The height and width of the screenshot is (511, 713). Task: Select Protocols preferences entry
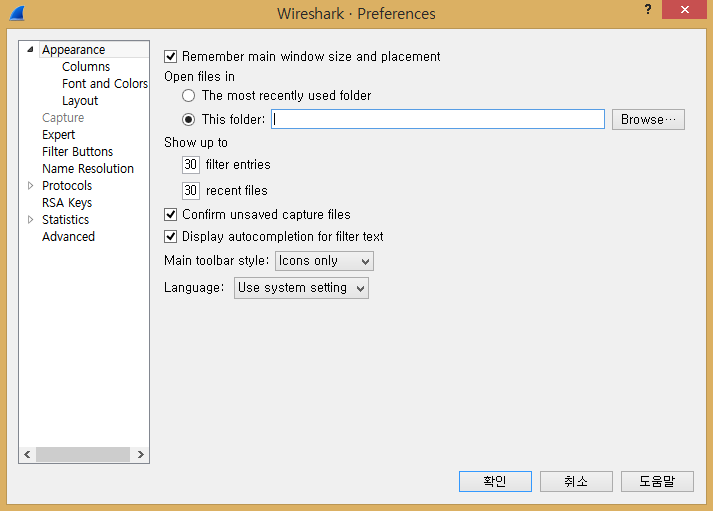[67, 186]
